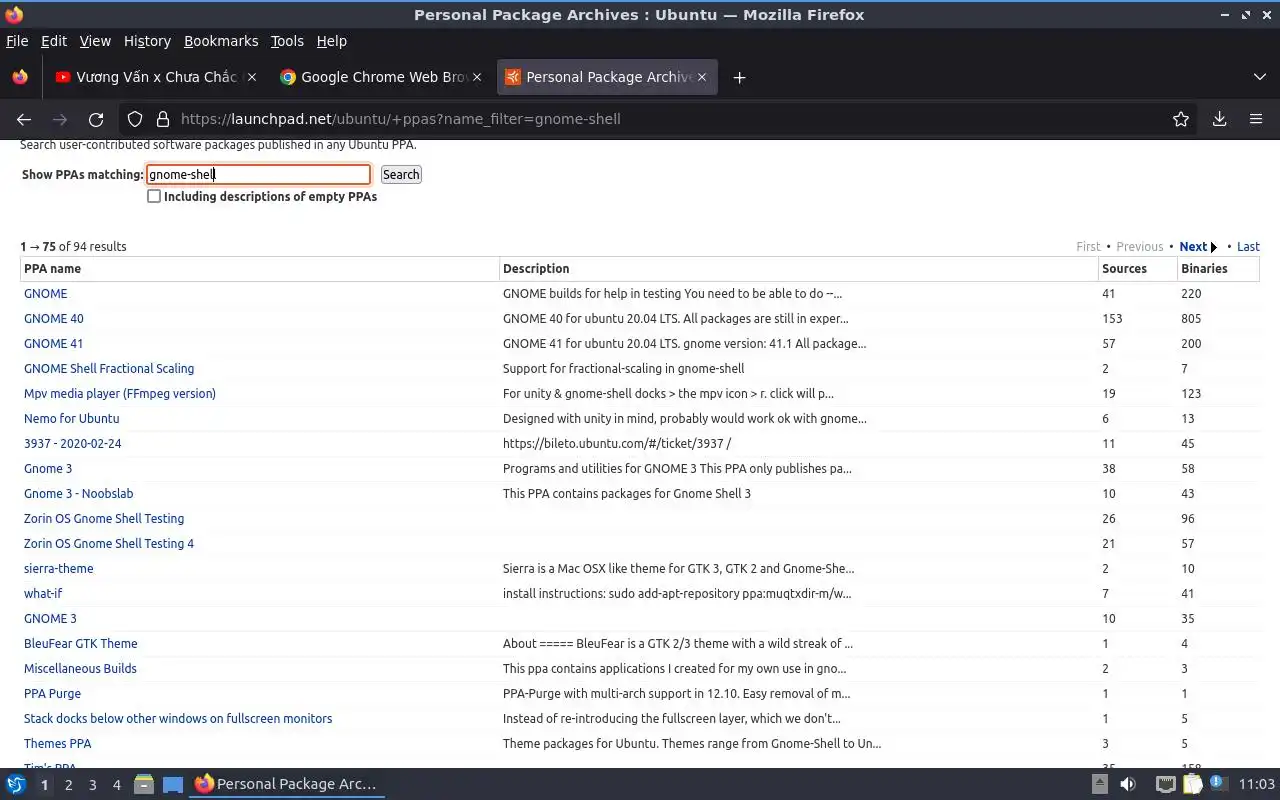Switch to workspace 3 in pager

pos(92,785)
